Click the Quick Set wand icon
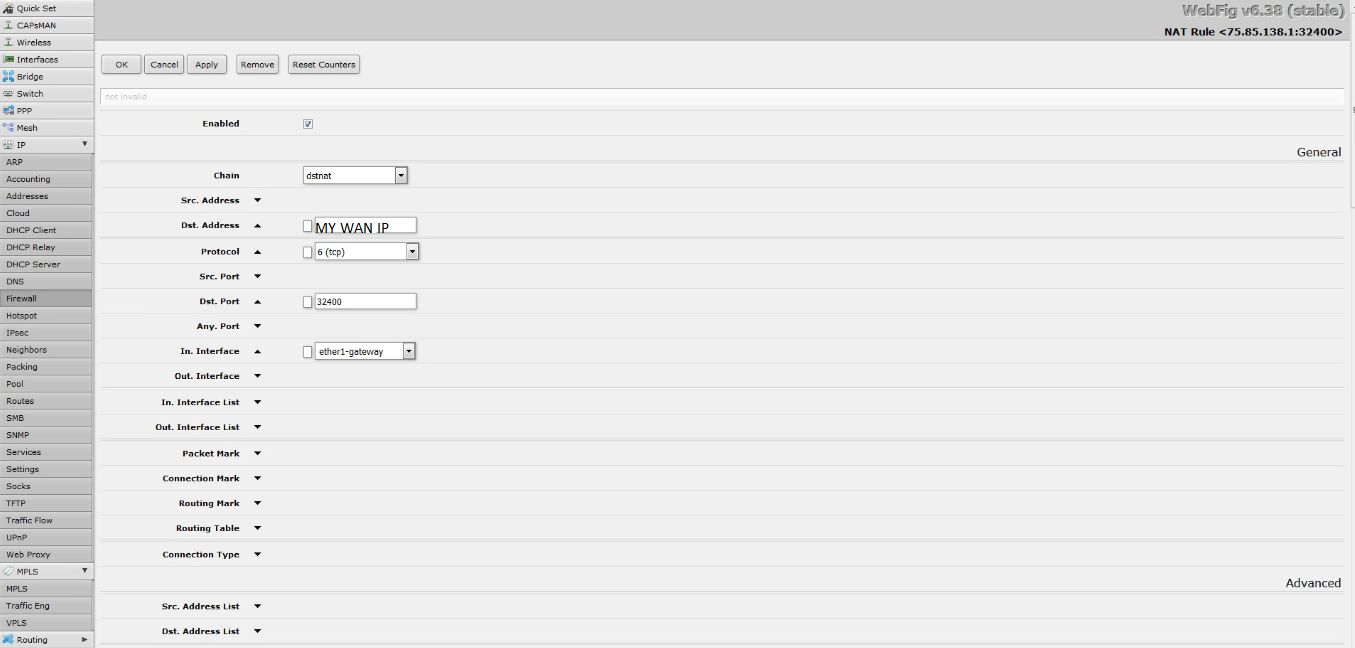1355x648 pixels. coord(8,8)
